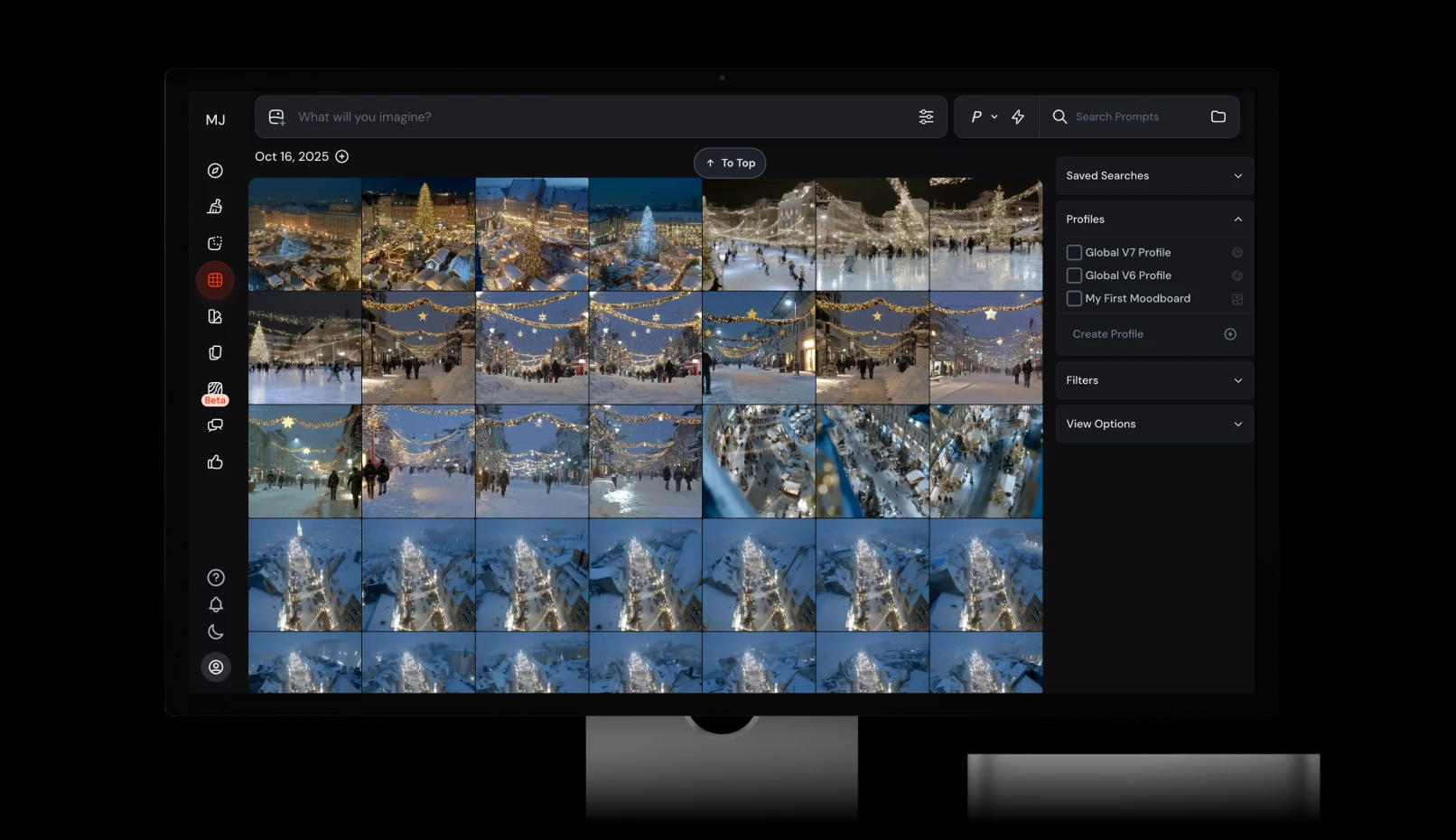Click the To Top button

(730, 163)
